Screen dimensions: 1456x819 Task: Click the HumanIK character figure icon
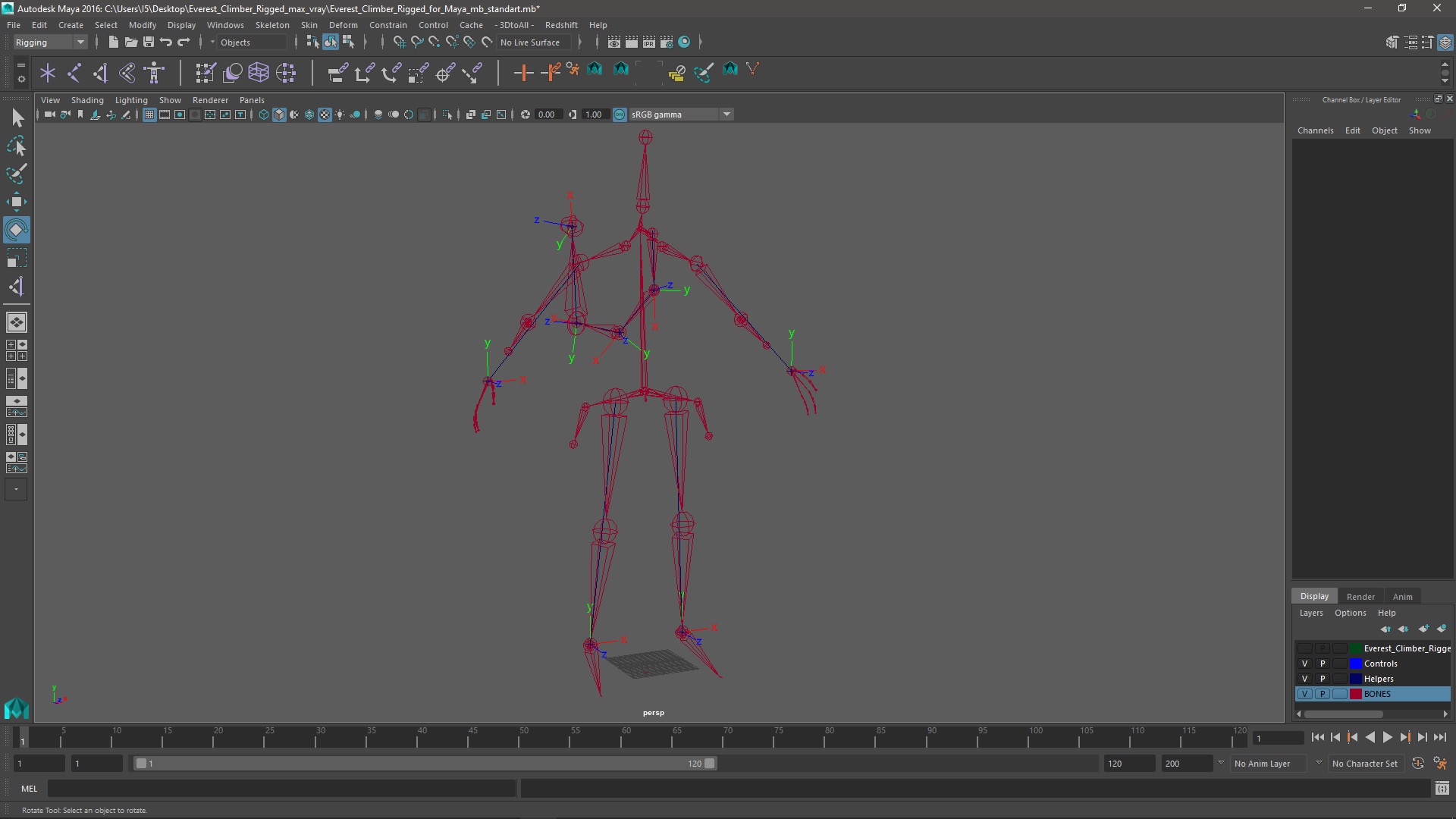[155, 73]
